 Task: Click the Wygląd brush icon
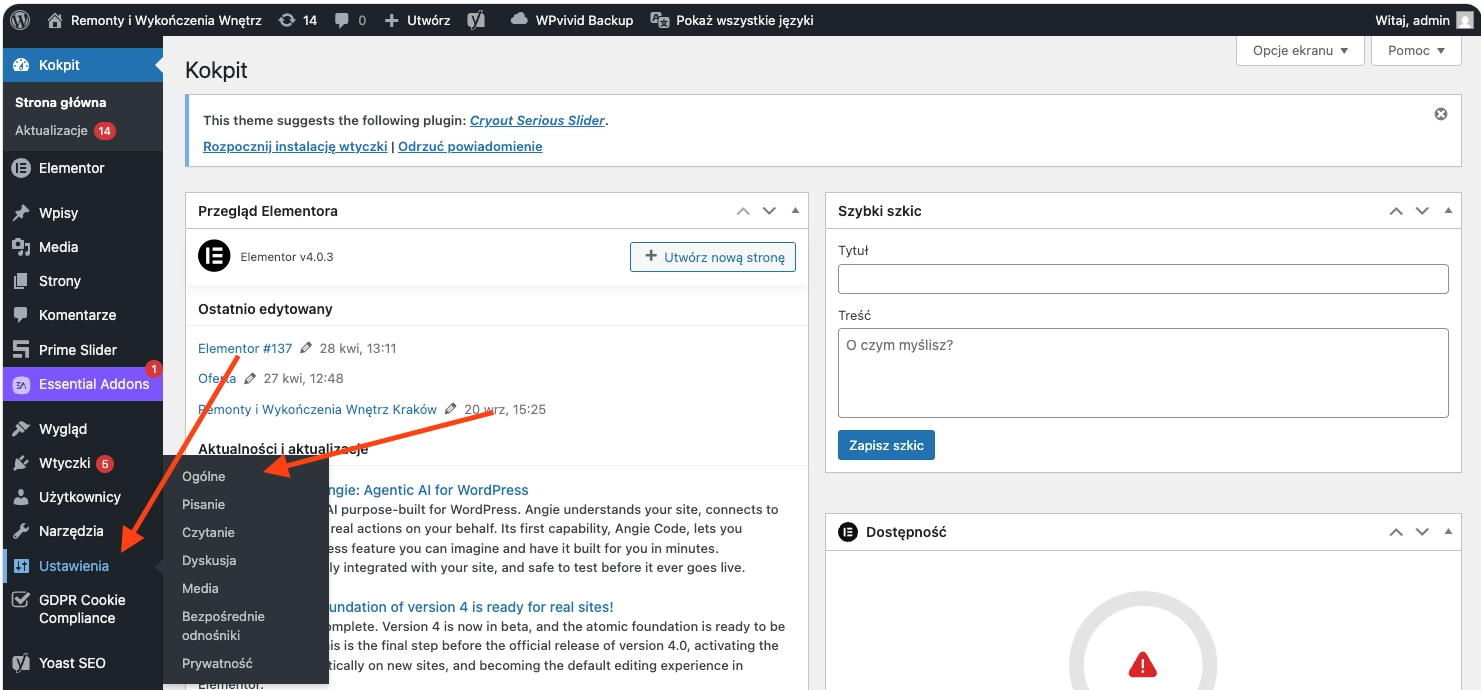coord(21,429)
